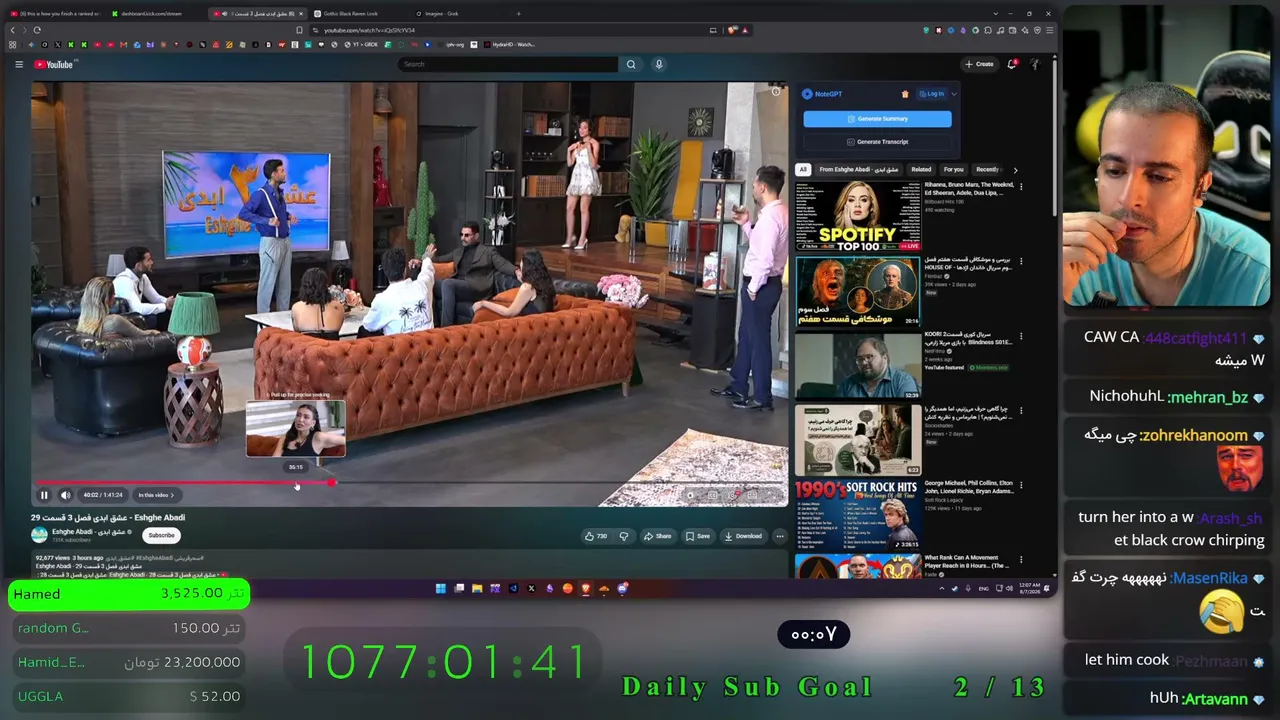Go back with browser back arrow
Screen dimensions: 1280x720
pyautogui.click(x=12, y=30)
